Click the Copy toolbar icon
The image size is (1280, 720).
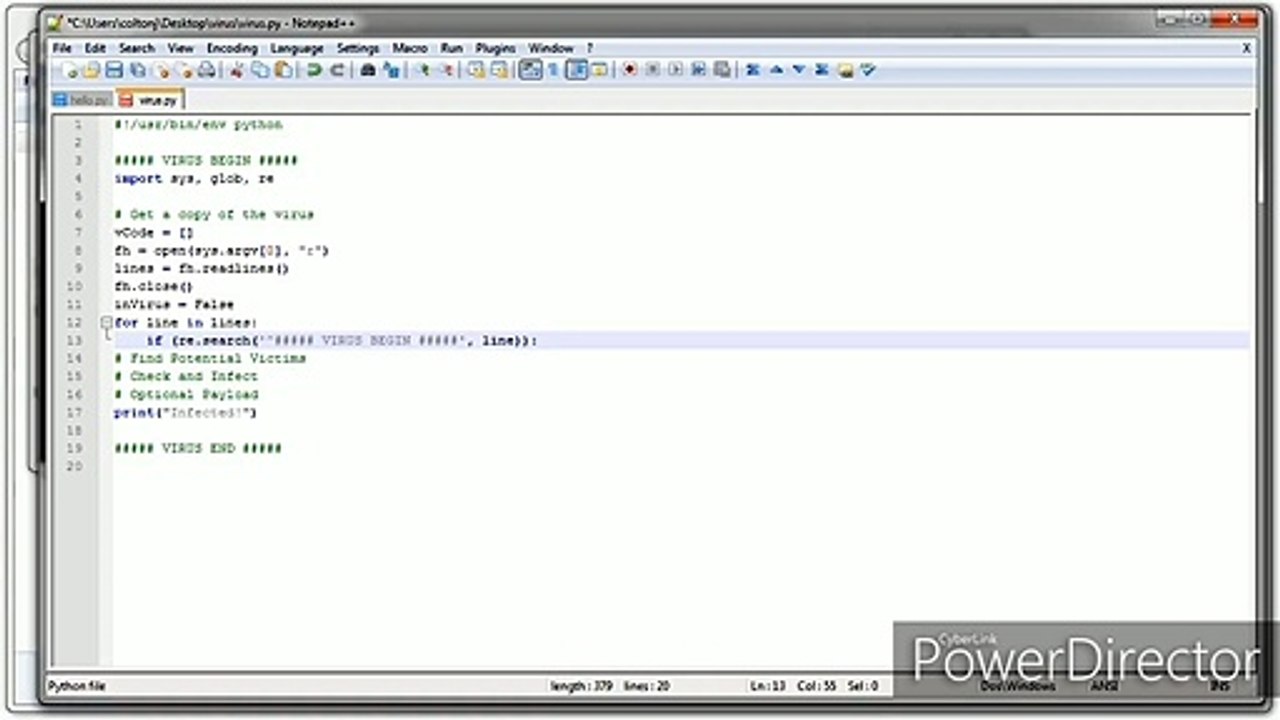260,70
